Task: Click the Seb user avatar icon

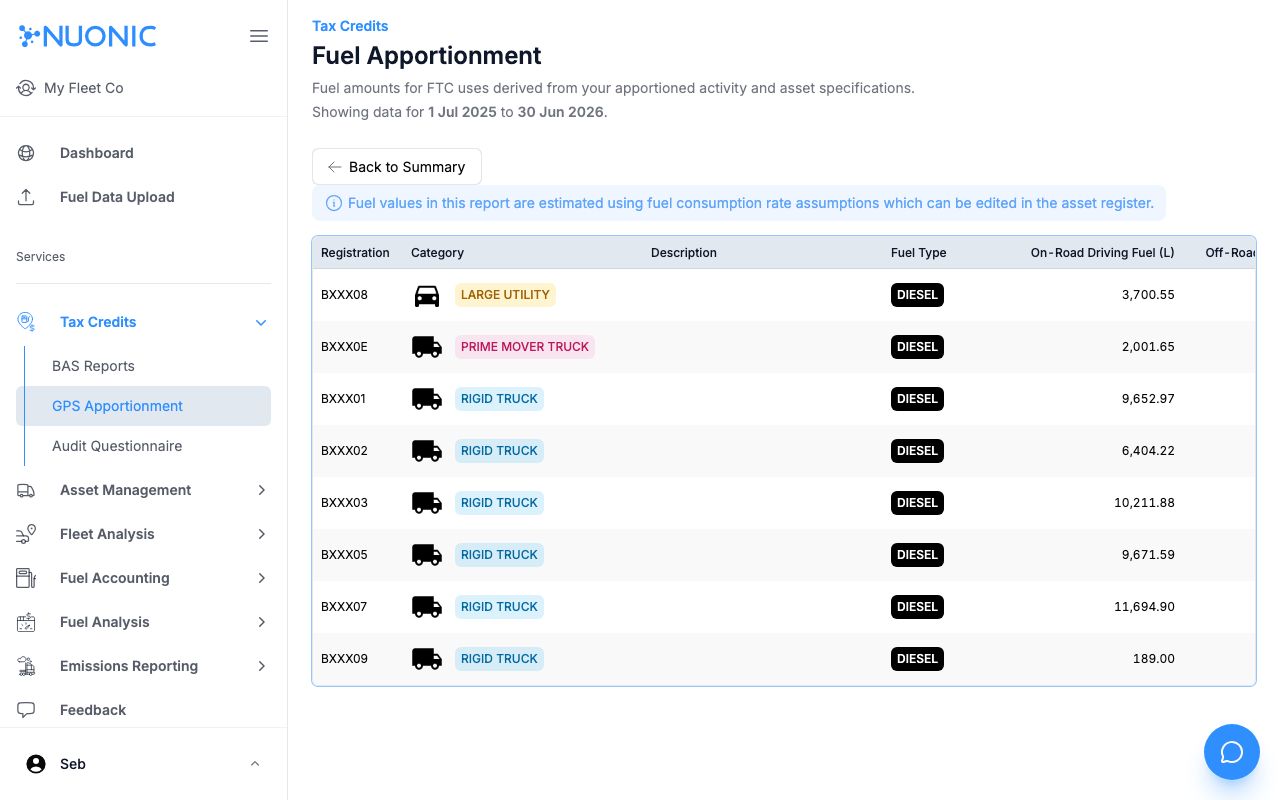Action: coord(36,764)
